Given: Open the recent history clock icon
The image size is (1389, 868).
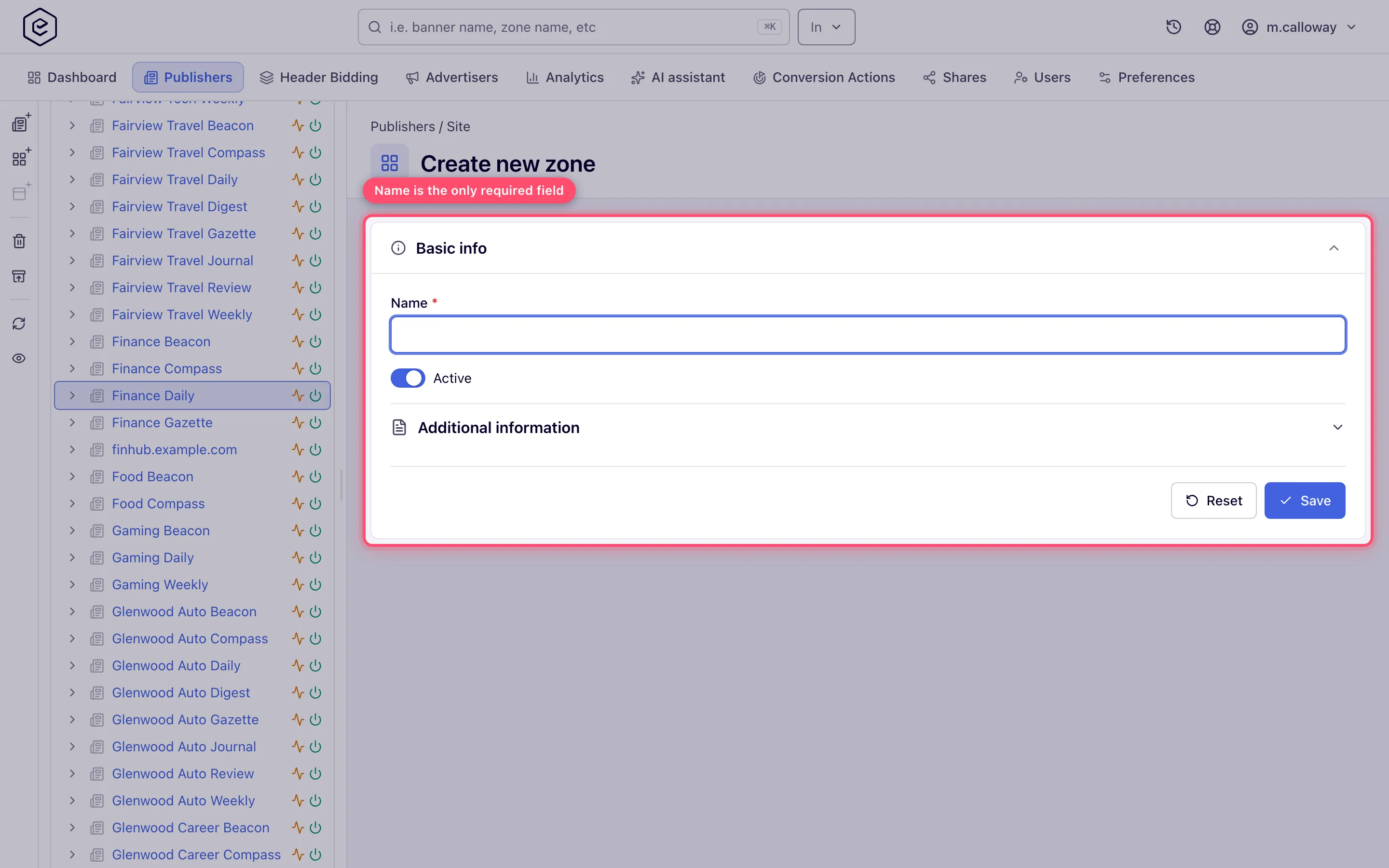Looking at the screenshot, I should click(x=1173, y=27).
